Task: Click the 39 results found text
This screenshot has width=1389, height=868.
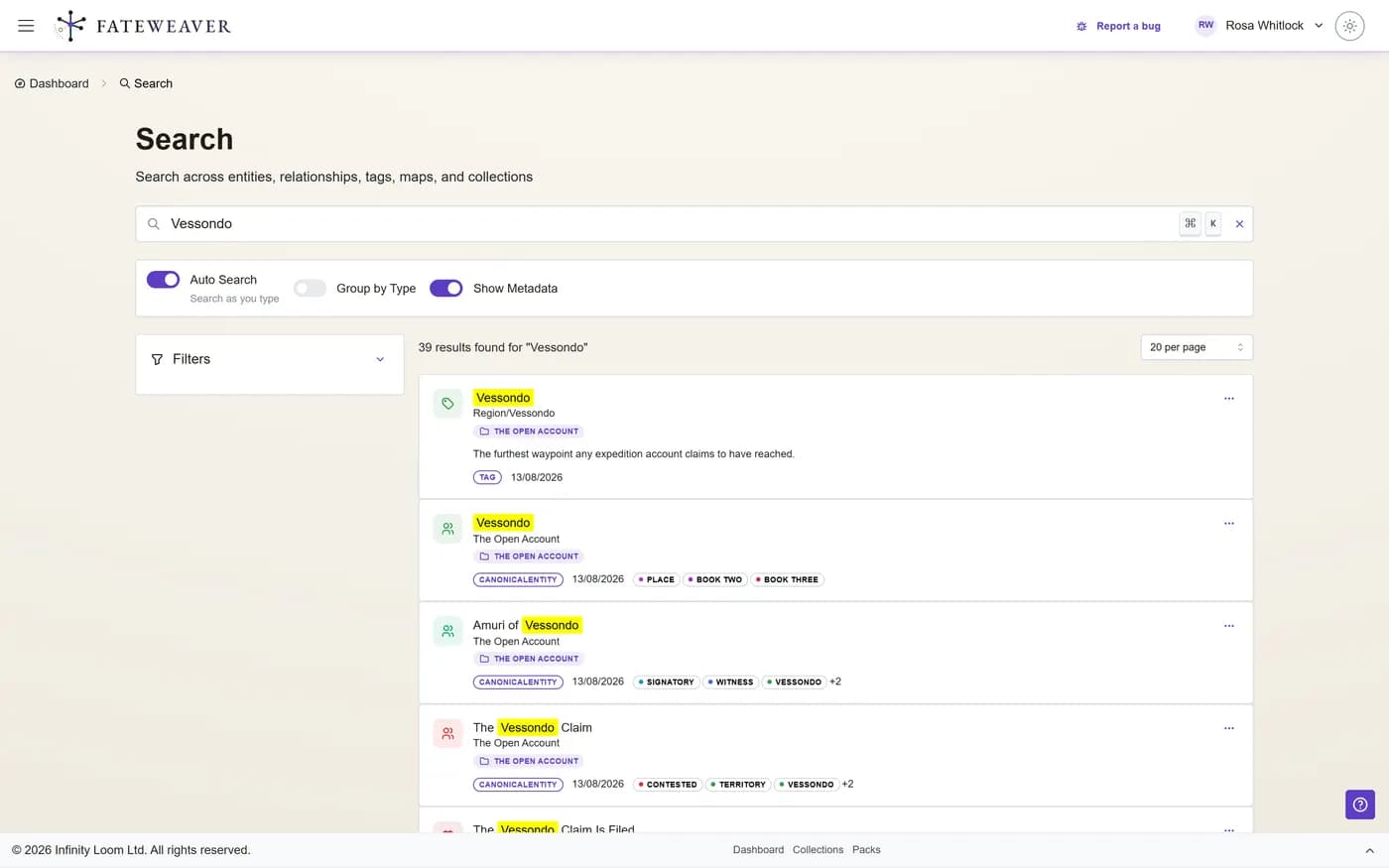Action: (x=503, y=347)
